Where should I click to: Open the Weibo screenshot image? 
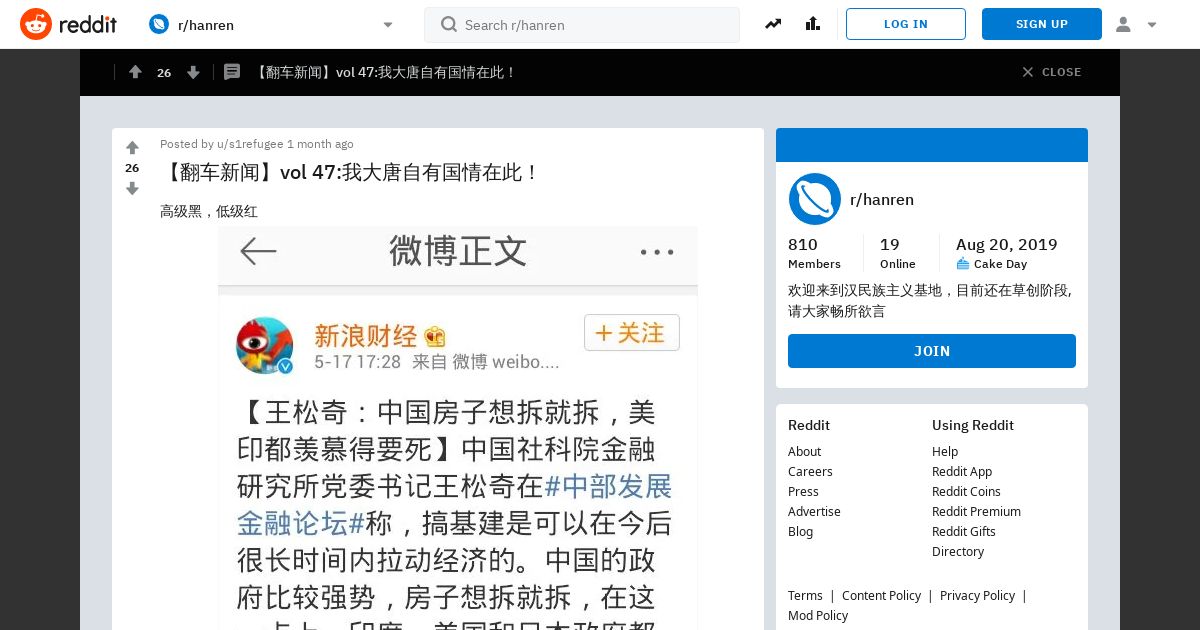pos(458,428)
